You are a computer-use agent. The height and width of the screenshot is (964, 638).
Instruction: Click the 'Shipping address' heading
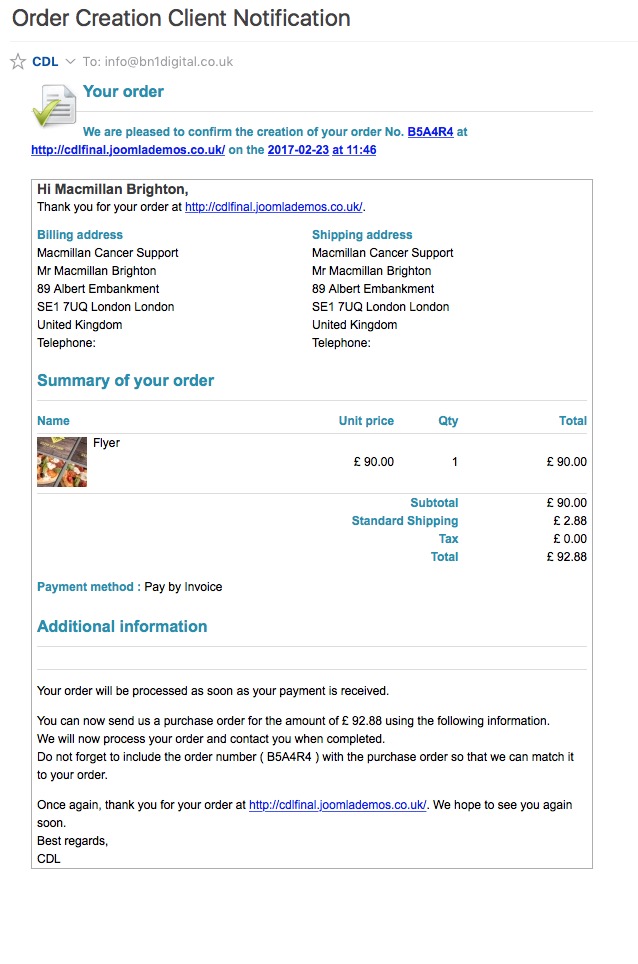pyautogui.click(x=362, y=235)
